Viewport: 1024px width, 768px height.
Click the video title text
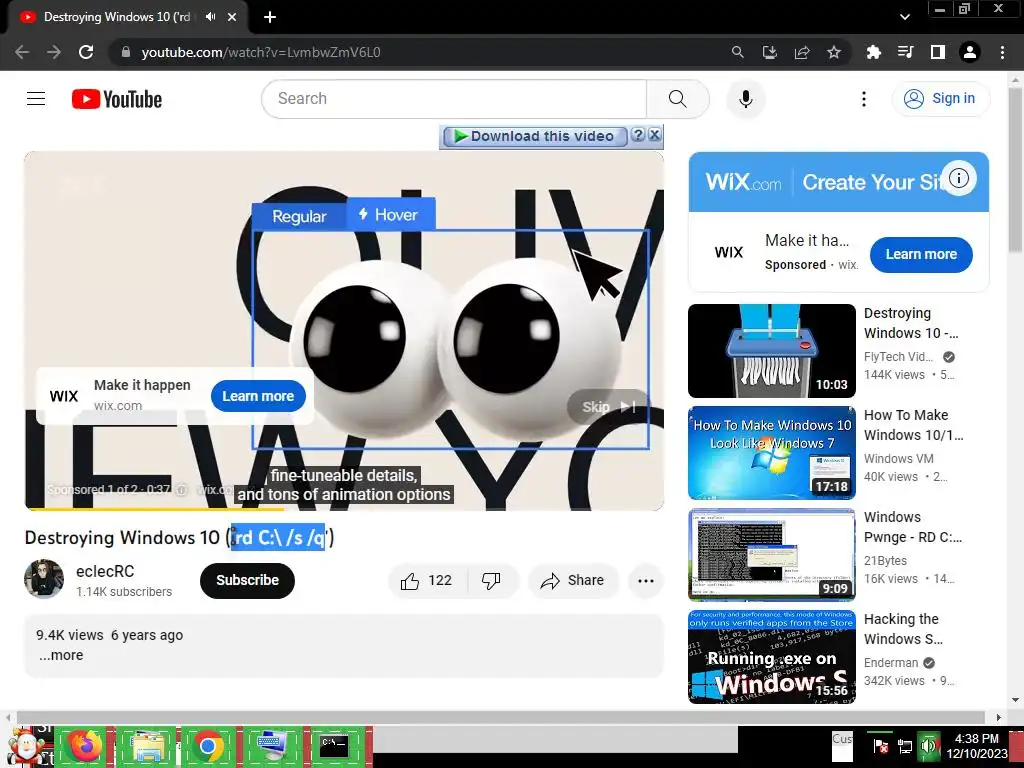tap(180, 537)
